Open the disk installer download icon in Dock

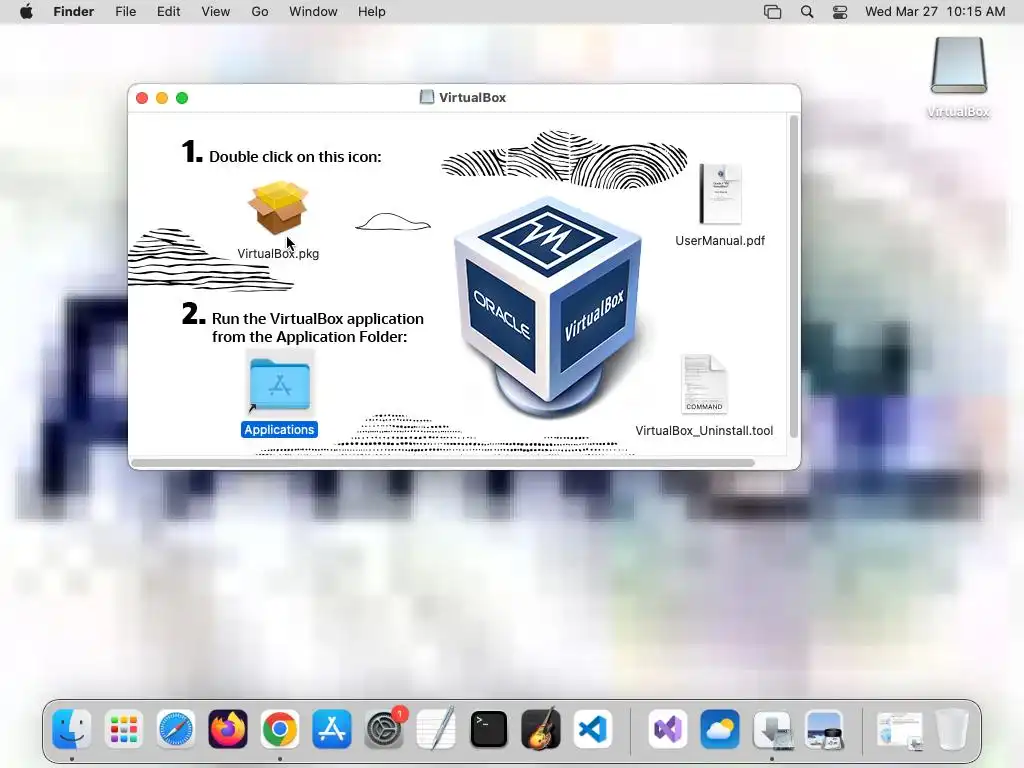773,729
